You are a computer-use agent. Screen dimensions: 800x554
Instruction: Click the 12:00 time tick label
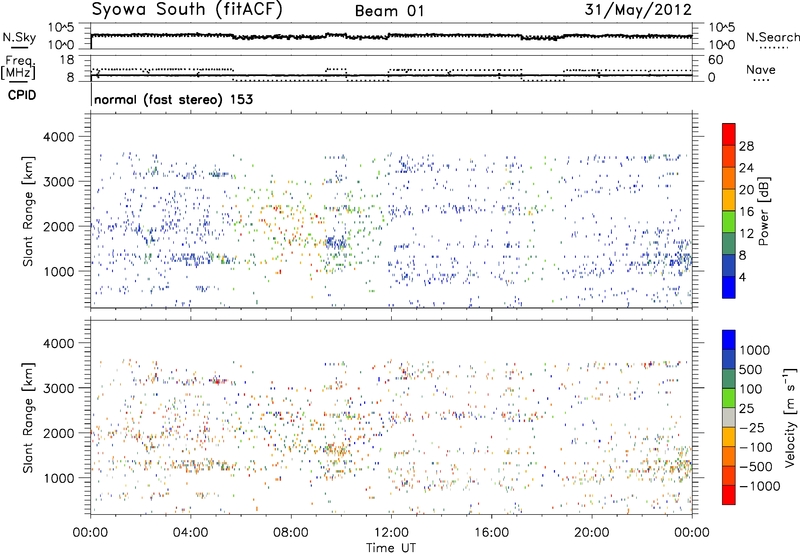coord(391,533)
